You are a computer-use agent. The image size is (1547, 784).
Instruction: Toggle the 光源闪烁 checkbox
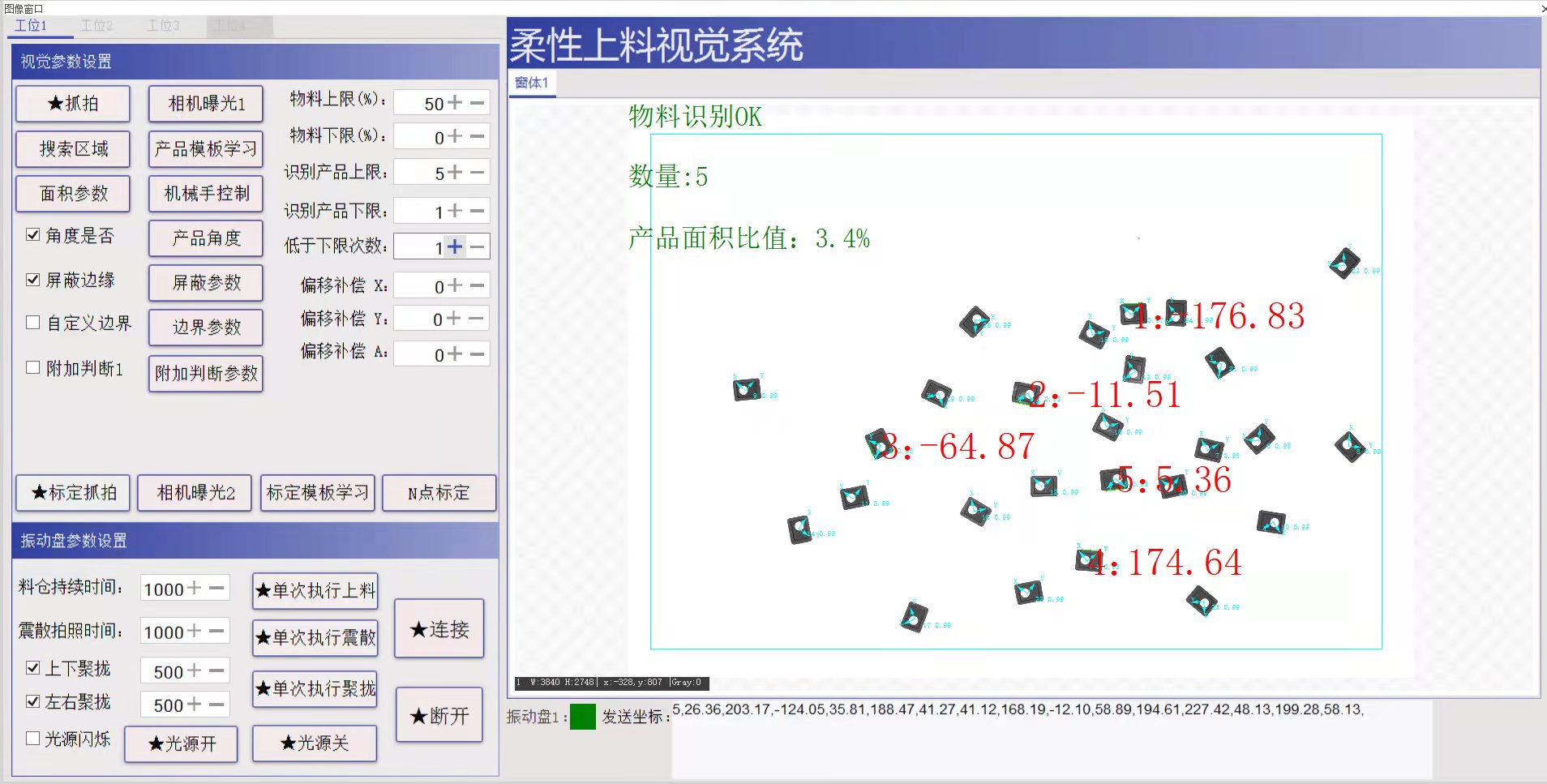coord(33,739)
